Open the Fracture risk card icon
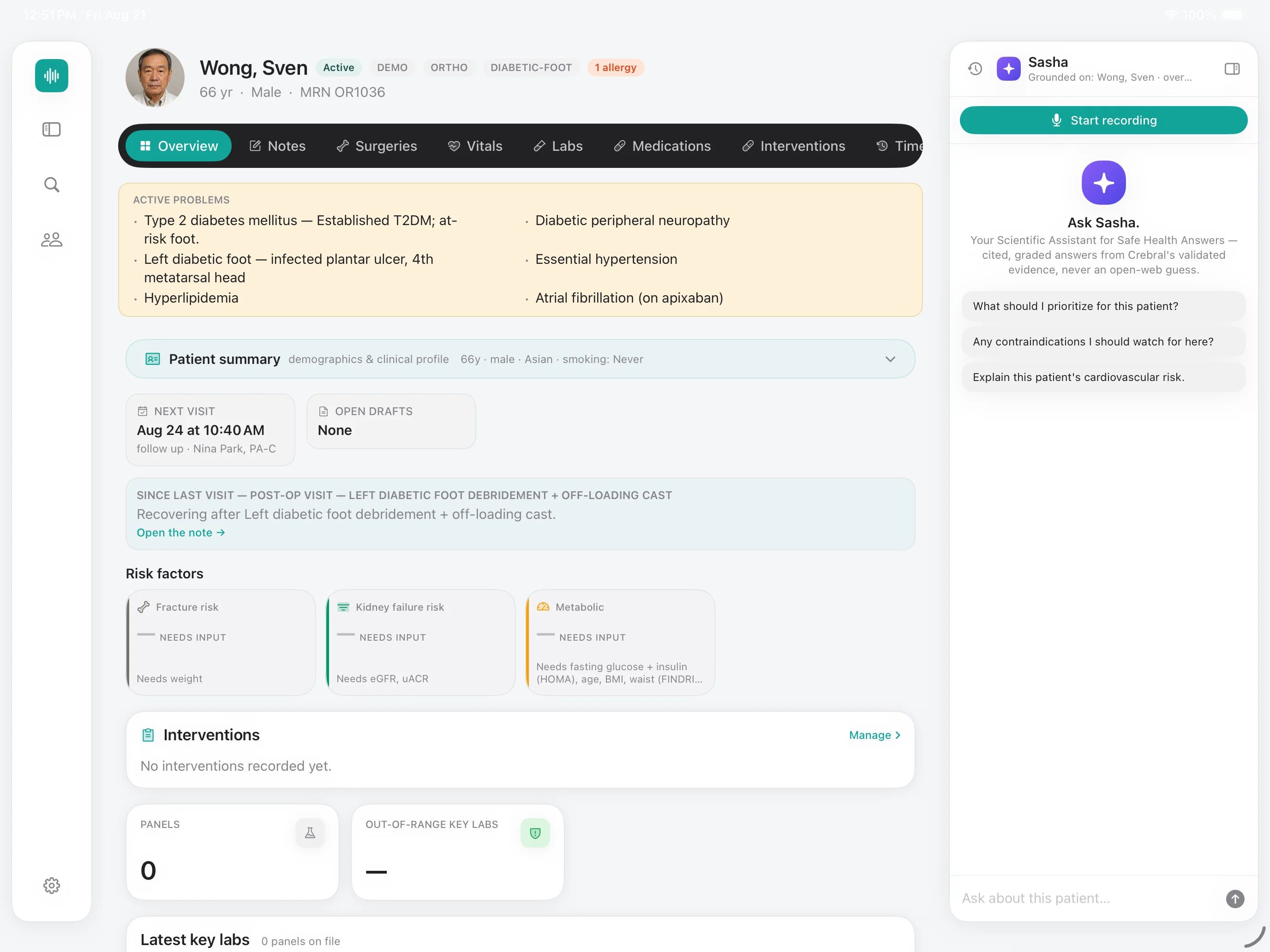This screenshot has height=952, width=1270. [x=144, y=607]
